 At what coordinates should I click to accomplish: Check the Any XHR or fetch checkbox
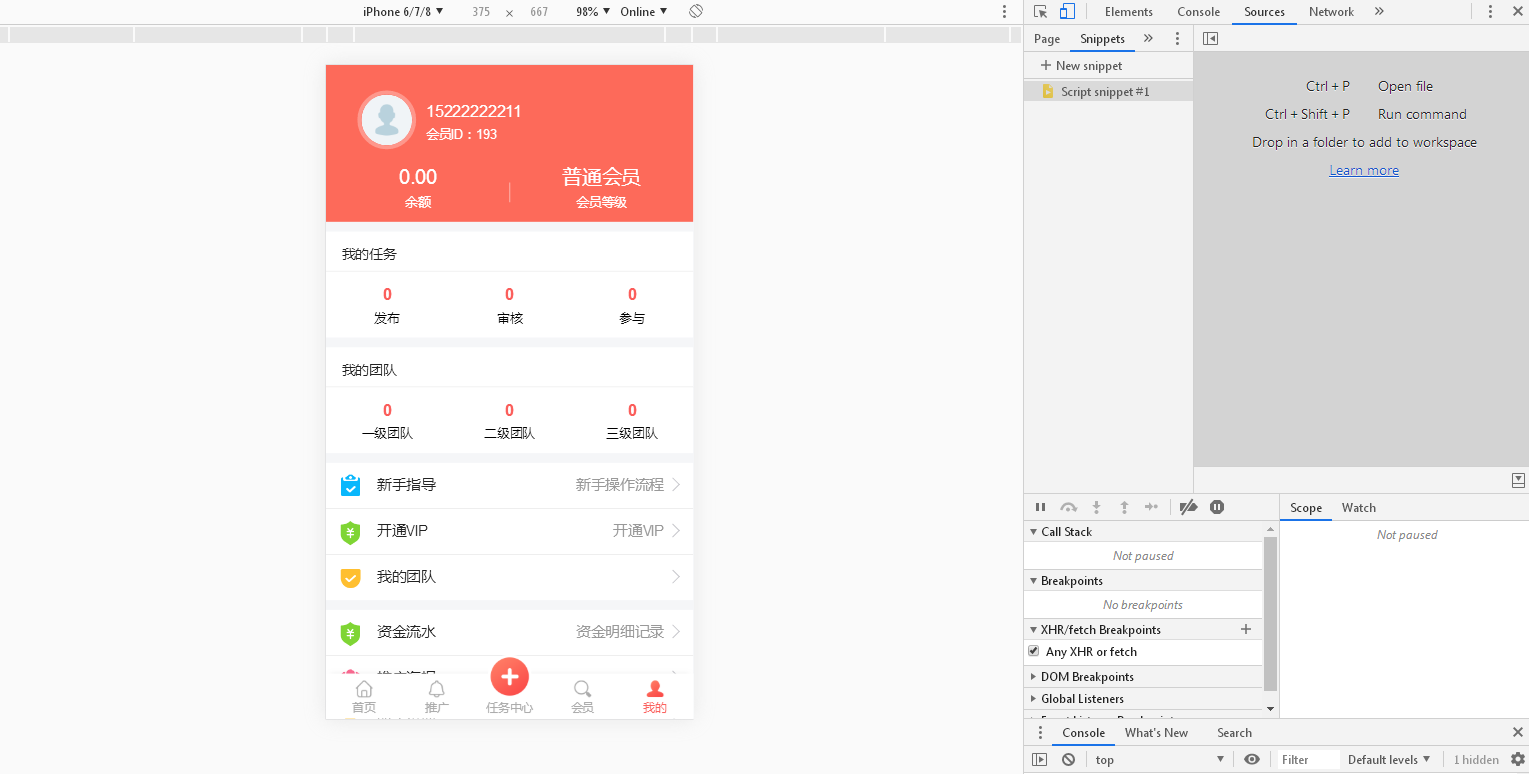(x=1033, y=650)
